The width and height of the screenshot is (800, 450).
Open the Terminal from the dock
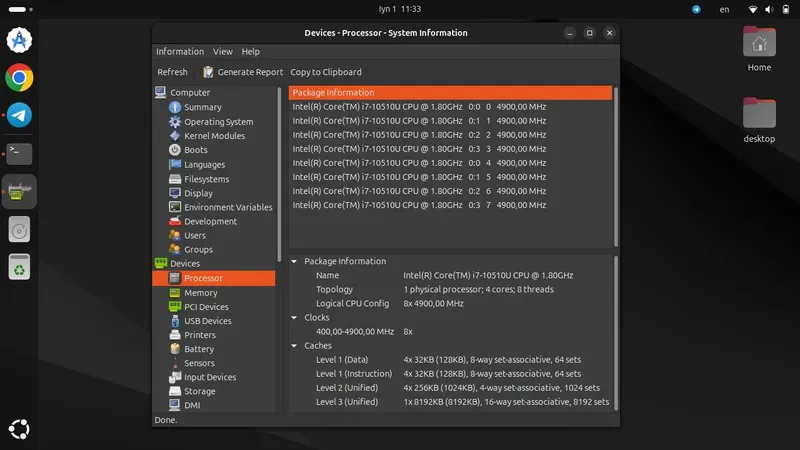coord(19,154)
